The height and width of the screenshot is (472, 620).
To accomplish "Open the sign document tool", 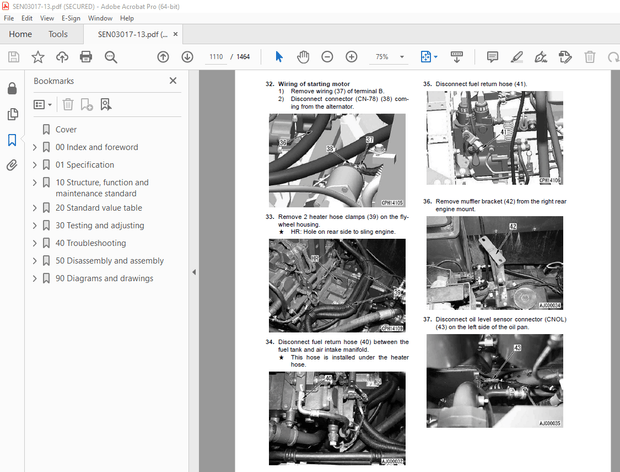I will click(x=541, y=57).
